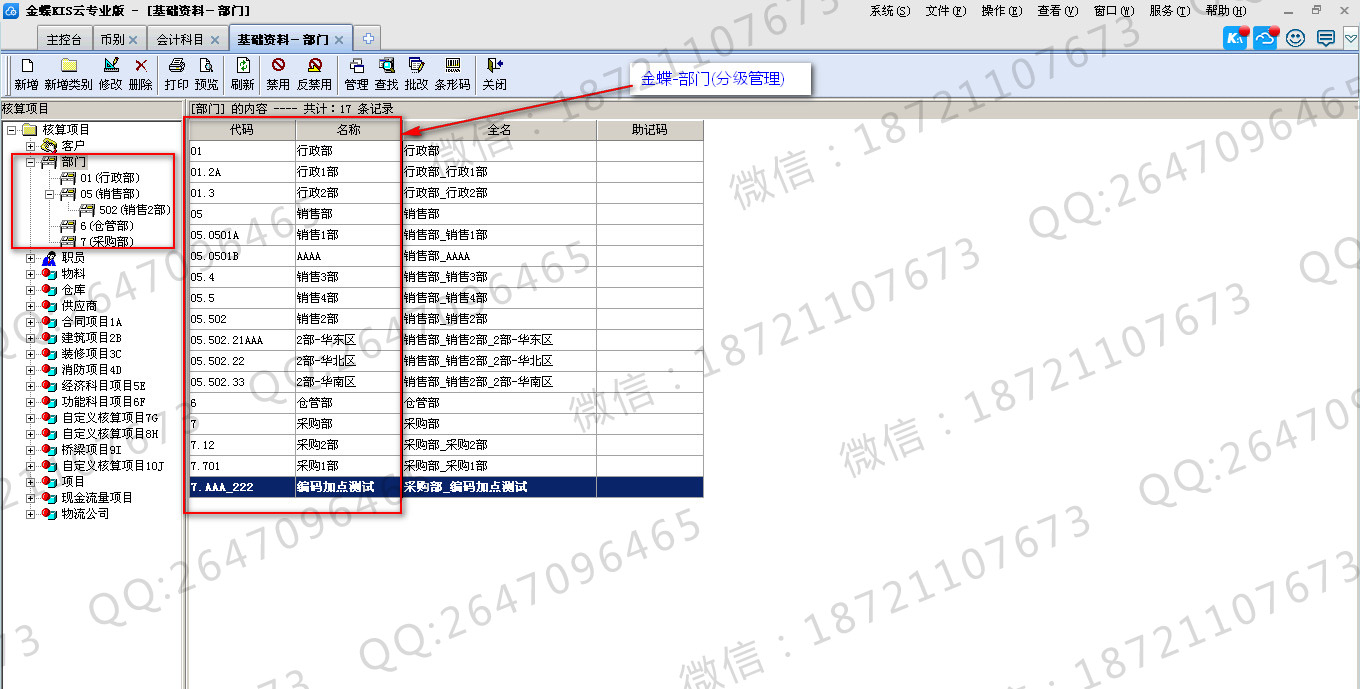1360x689 pixels.
Task: Click the 新增类别 folder icon
Action: point(68,66)
